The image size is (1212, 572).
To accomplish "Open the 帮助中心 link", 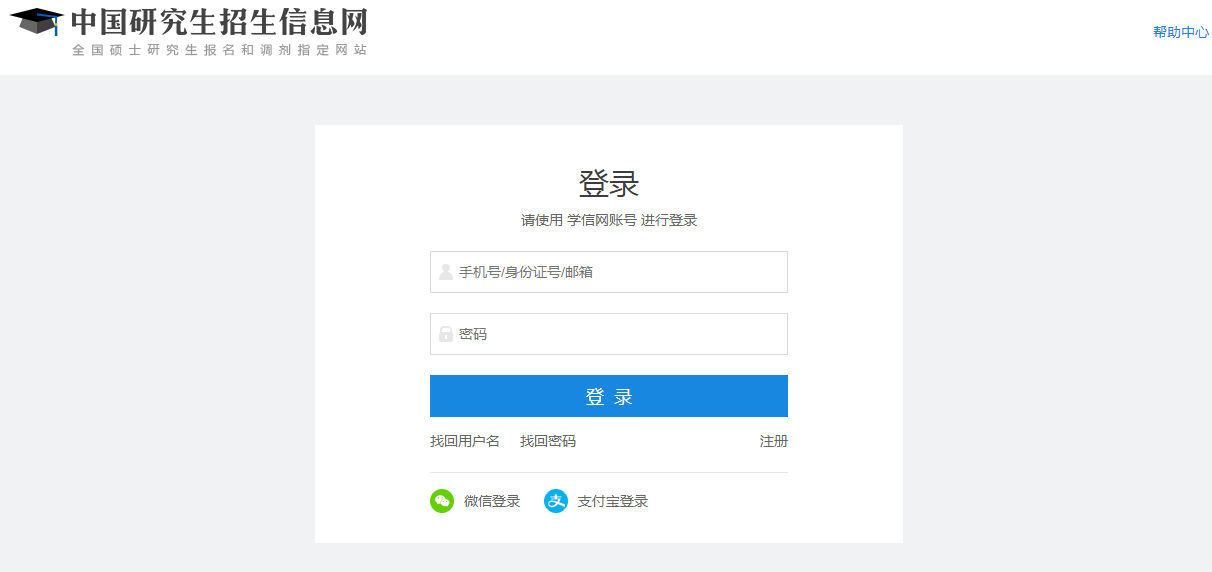I will pos(1180,32).
